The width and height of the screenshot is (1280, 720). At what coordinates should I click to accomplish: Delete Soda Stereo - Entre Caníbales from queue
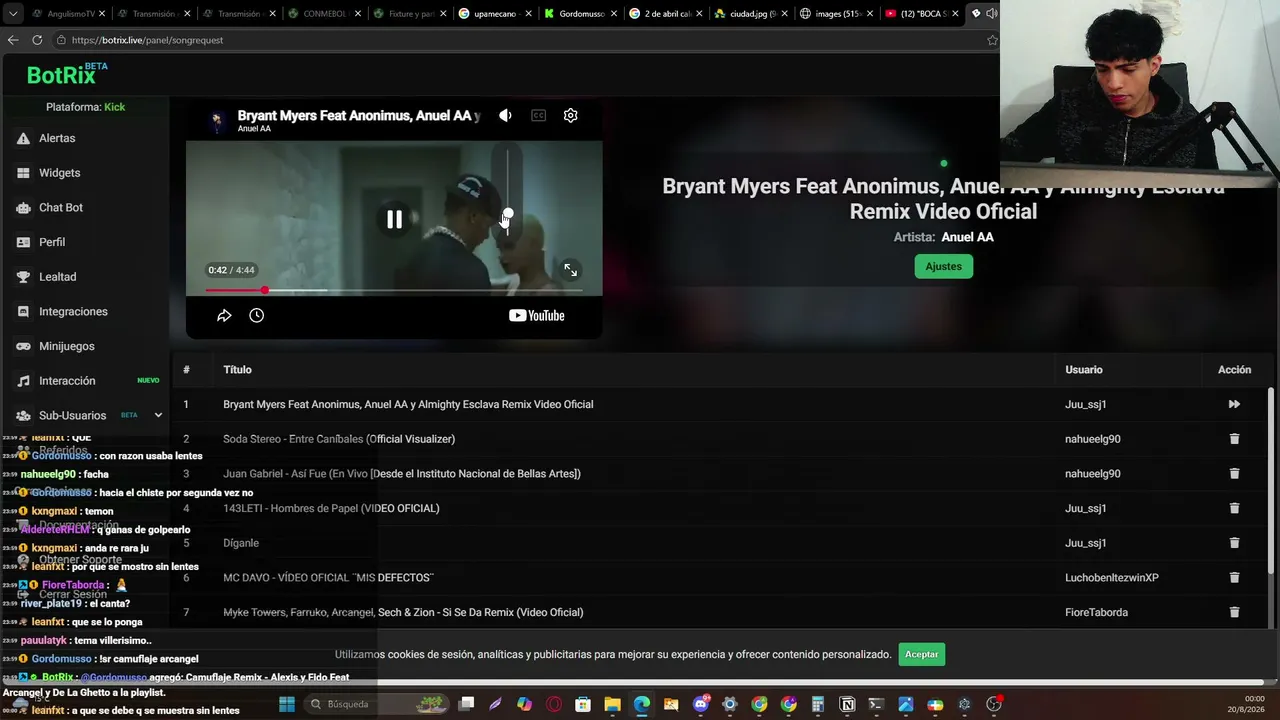click(1234, 439)
